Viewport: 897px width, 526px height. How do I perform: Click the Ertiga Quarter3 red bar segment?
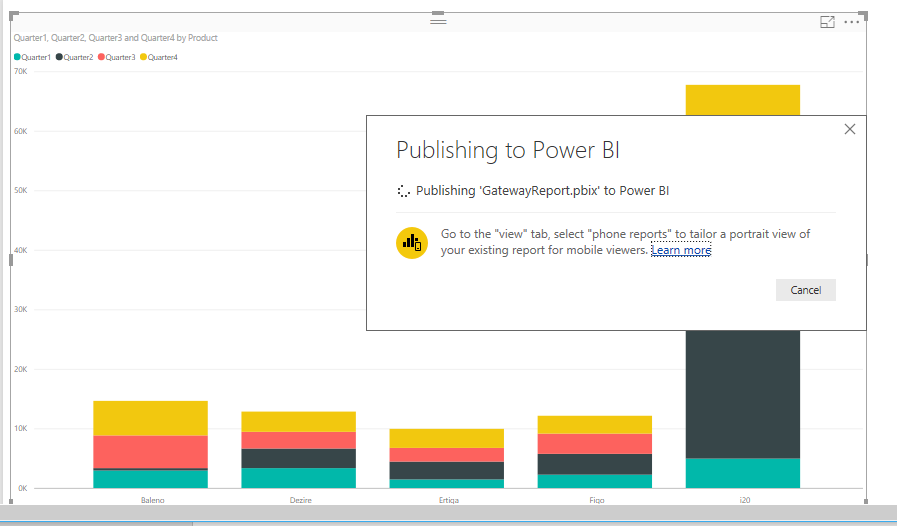pyautogui.click(x=447, y=455)
